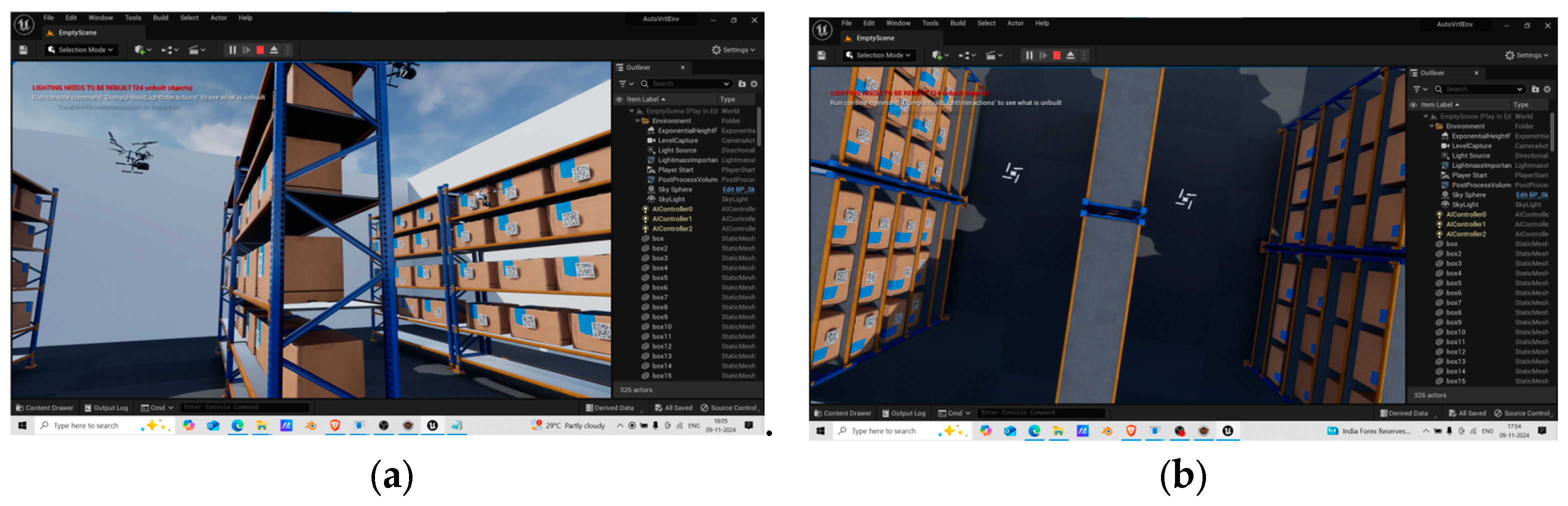Open Content Drawer in window (a)

[45, 408]
